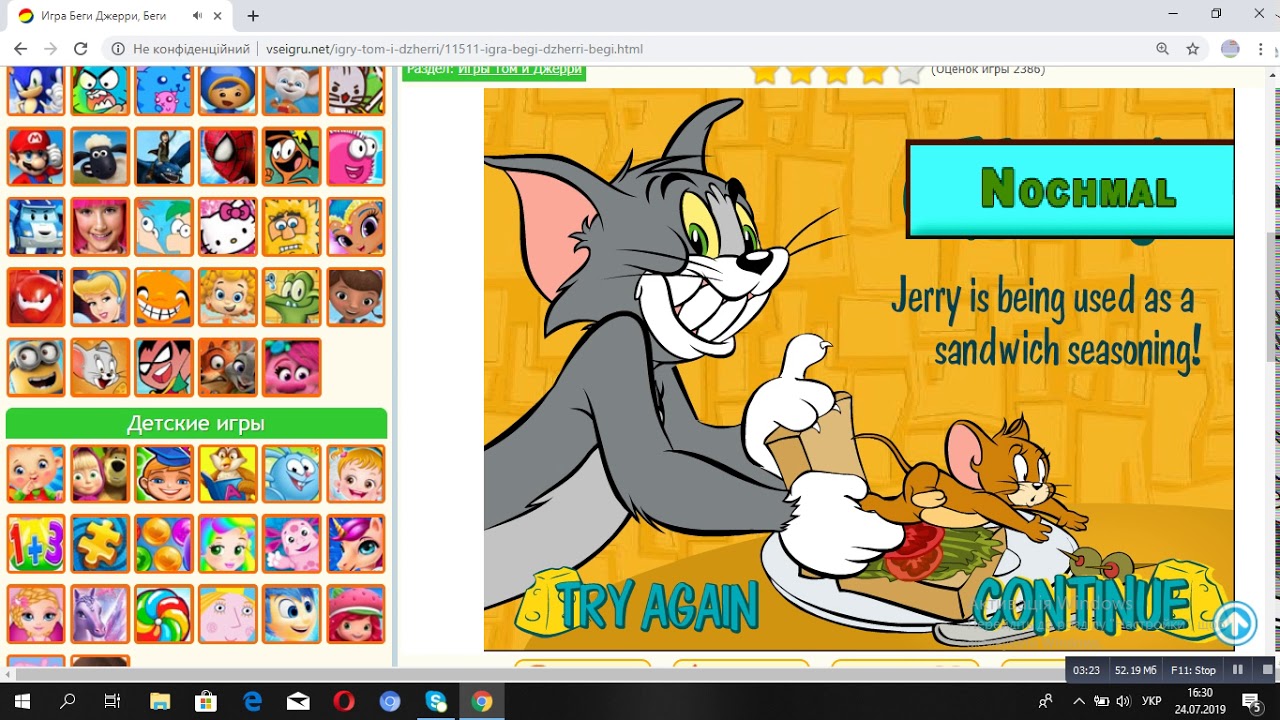Open the pink Trolls Poppy game icon

(292, 367)
